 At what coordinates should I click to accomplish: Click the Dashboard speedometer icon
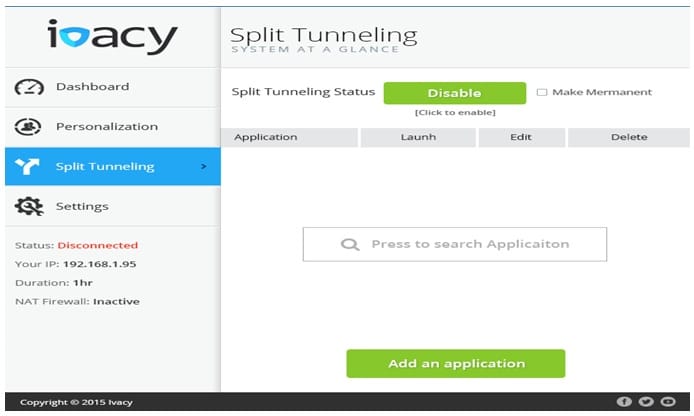[x=29, y=87]
